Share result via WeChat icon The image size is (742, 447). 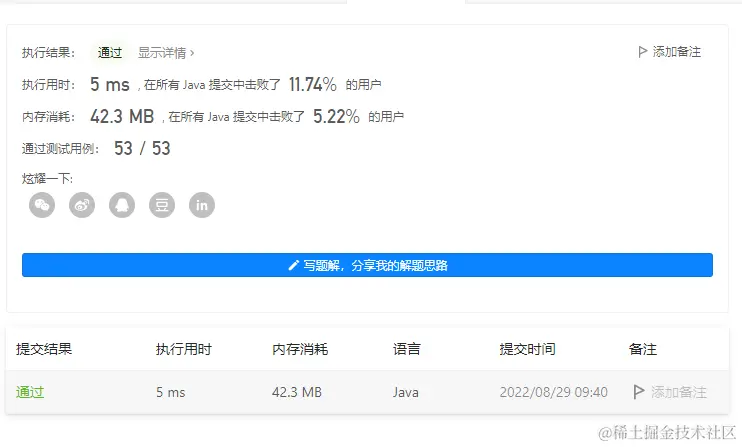coord(42,205)
